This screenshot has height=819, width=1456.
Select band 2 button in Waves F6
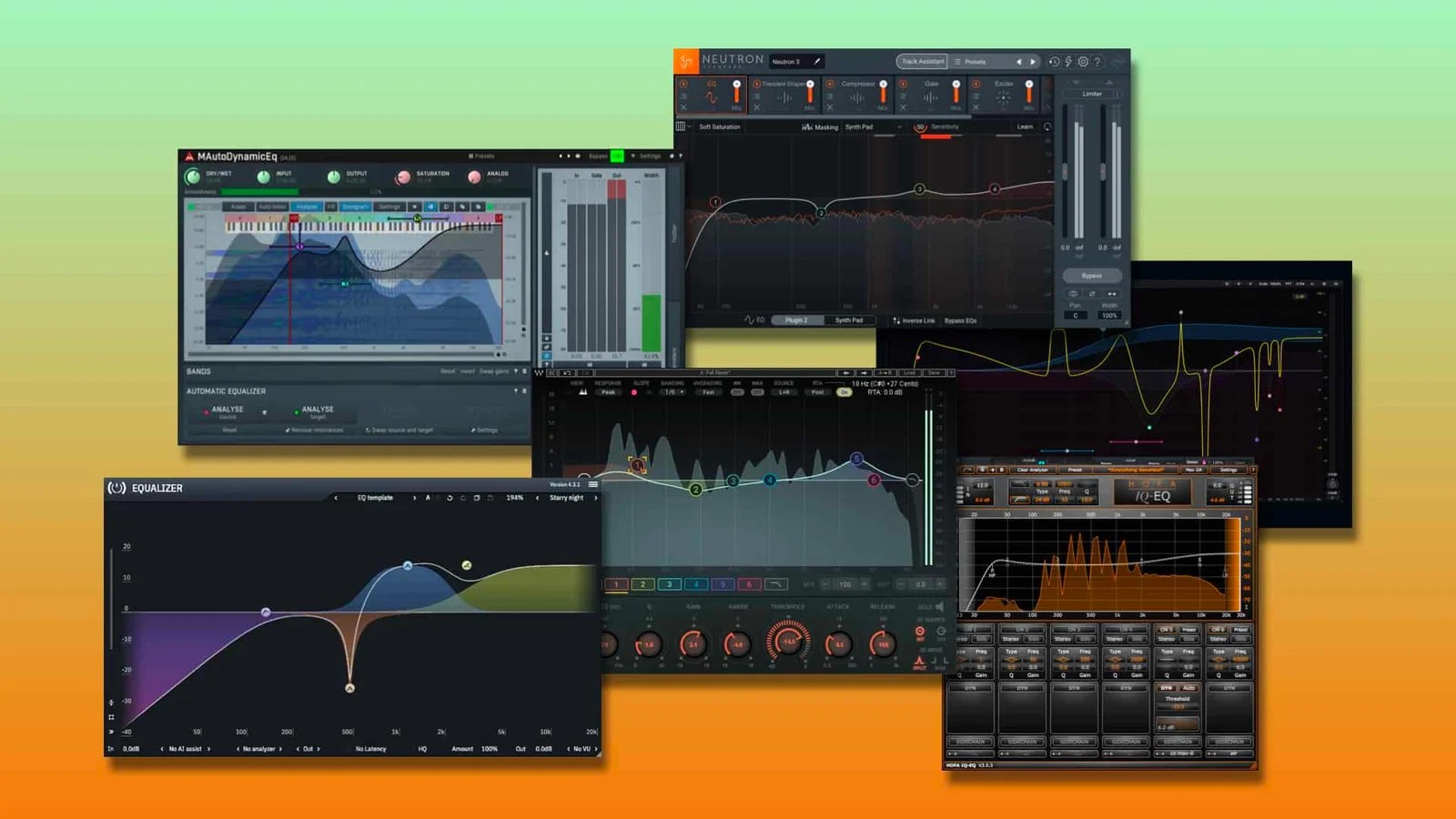click(642, 584)
